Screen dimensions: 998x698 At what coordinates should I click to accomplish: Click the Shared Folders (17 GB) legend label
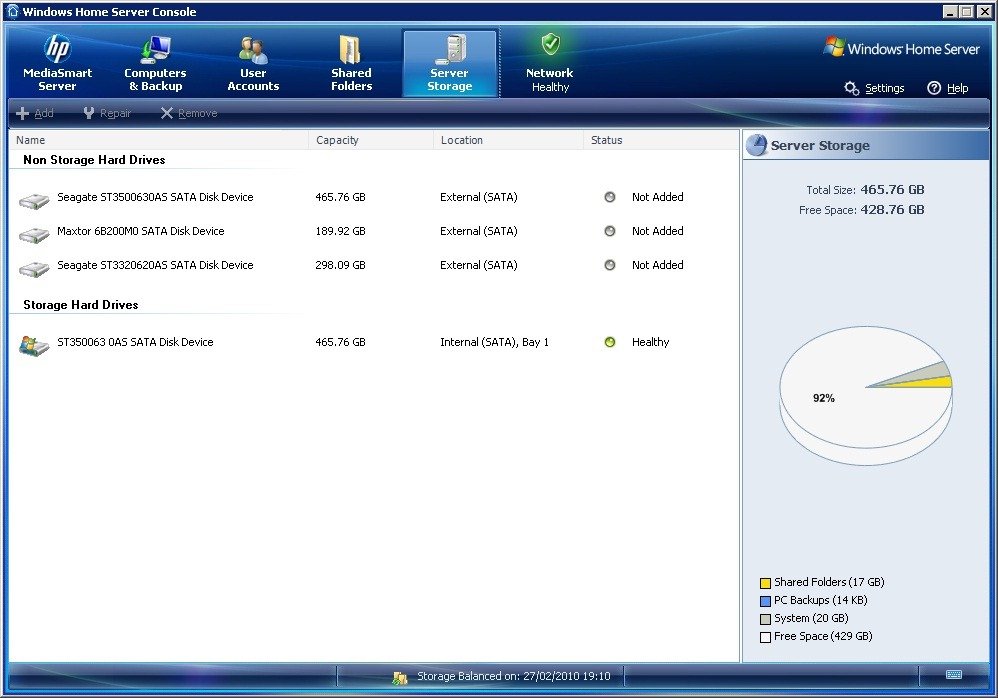coord(829,582)
